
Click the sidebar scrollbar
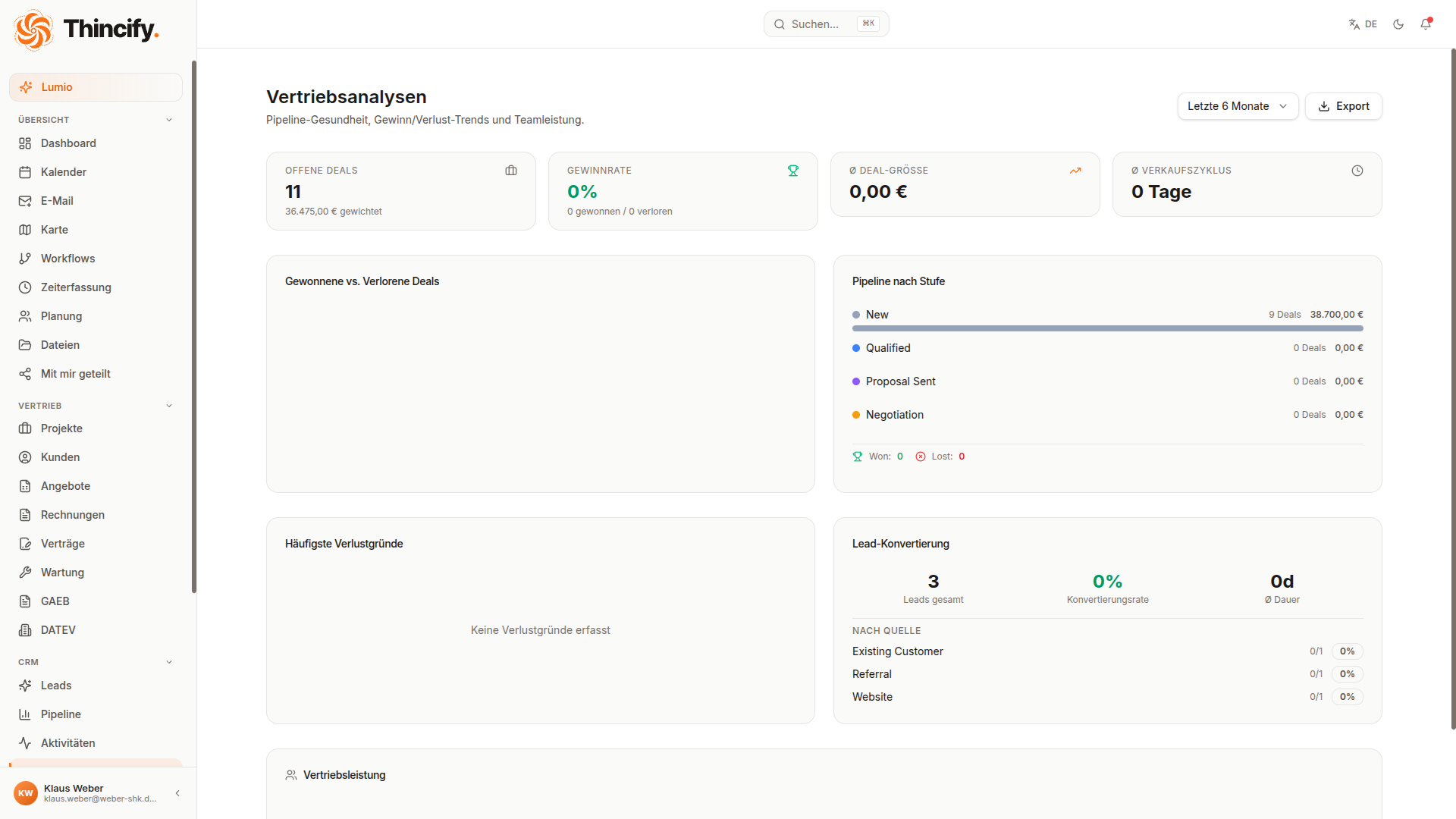194,326
